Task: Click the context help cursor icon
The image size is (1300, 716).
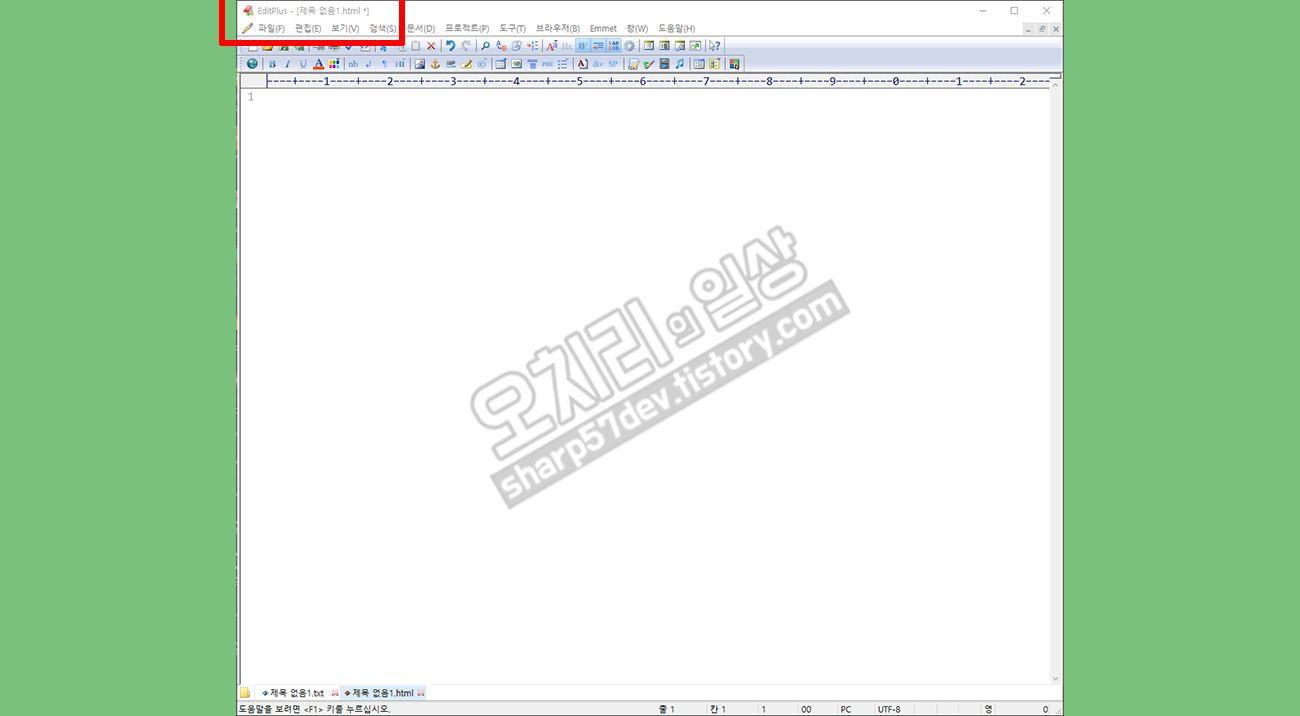Action: pyautogui.click(x=714, y=46)
